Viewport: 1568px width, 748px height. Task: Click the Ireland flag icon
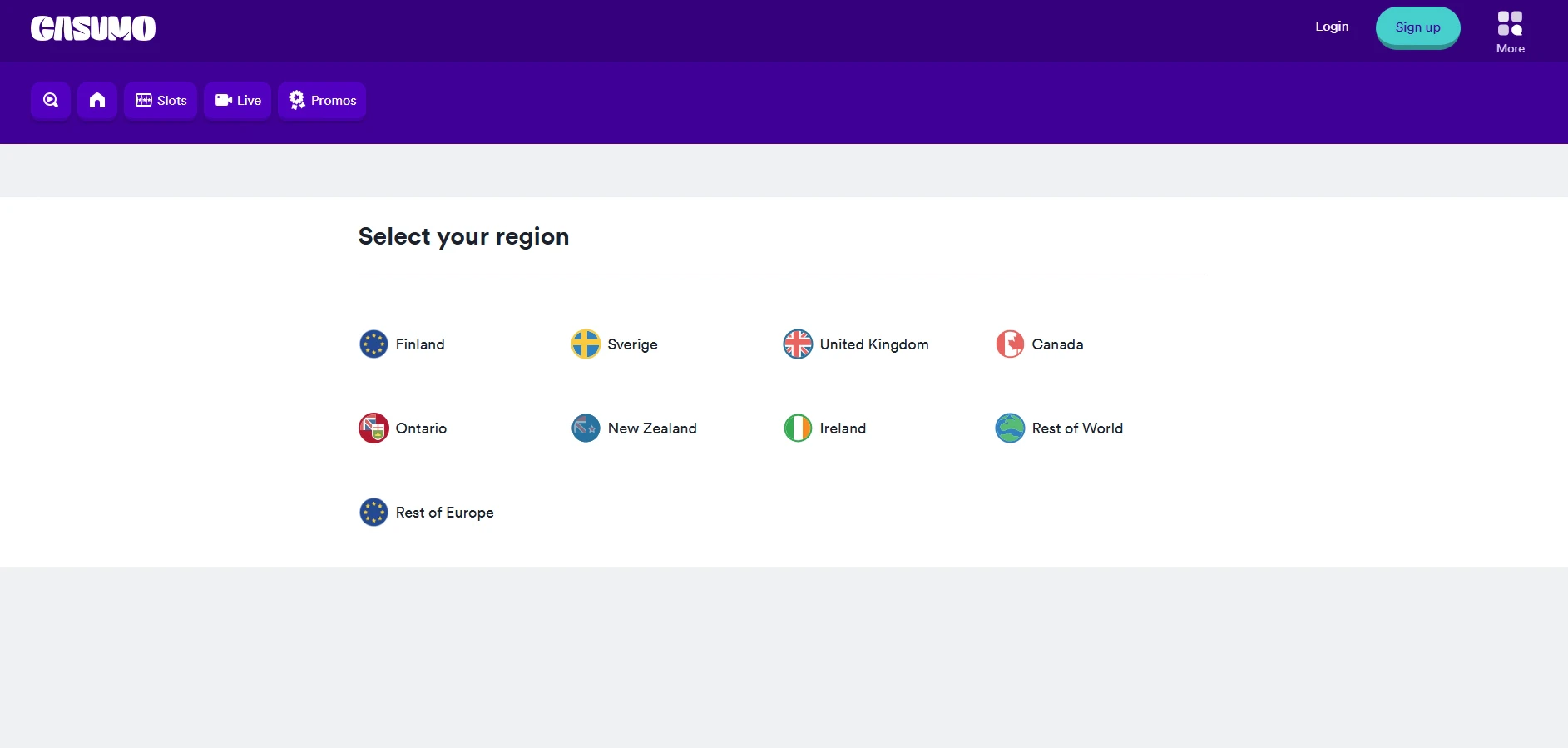(798, 428)
